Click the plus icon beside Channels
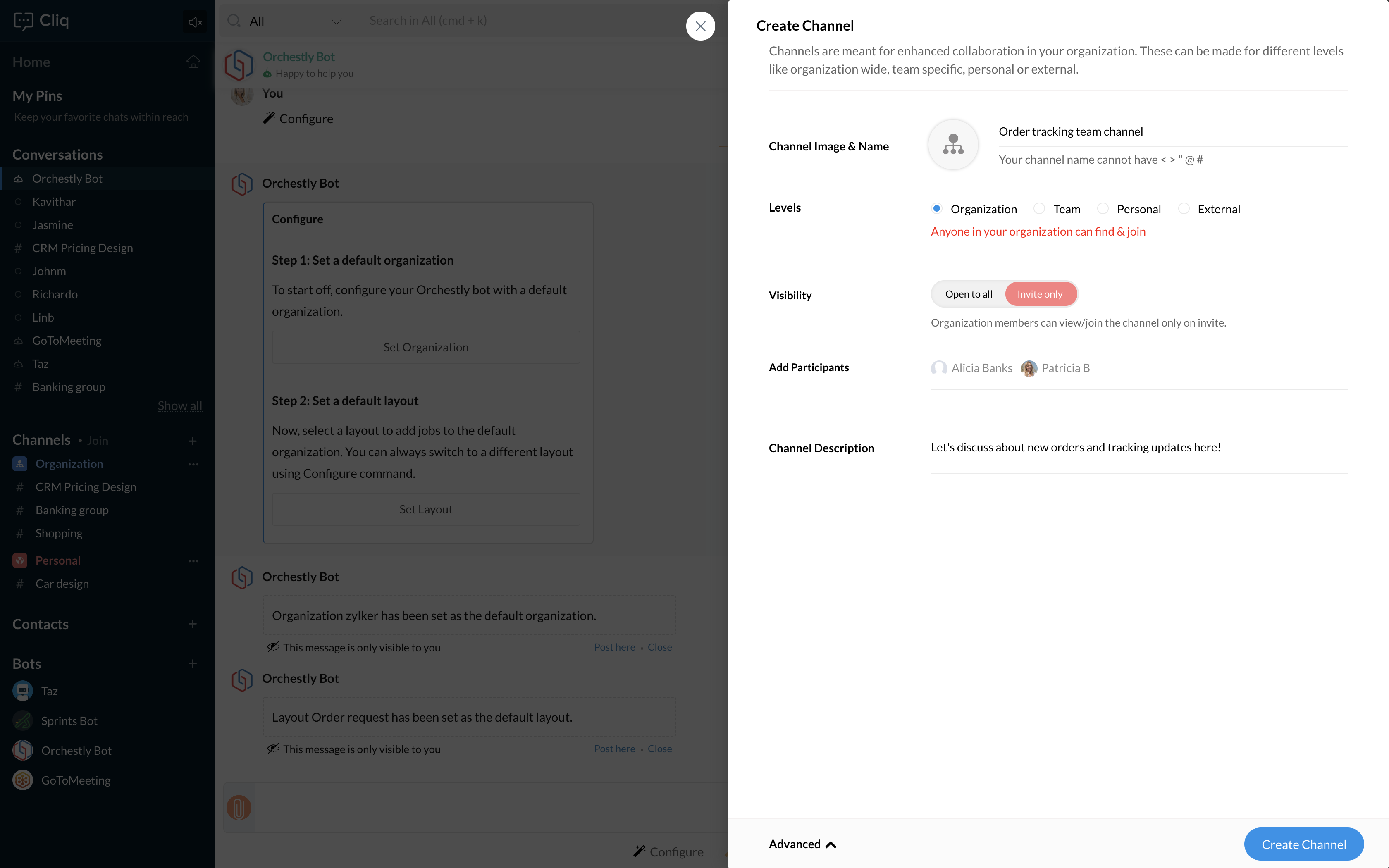 coord(192,441)
